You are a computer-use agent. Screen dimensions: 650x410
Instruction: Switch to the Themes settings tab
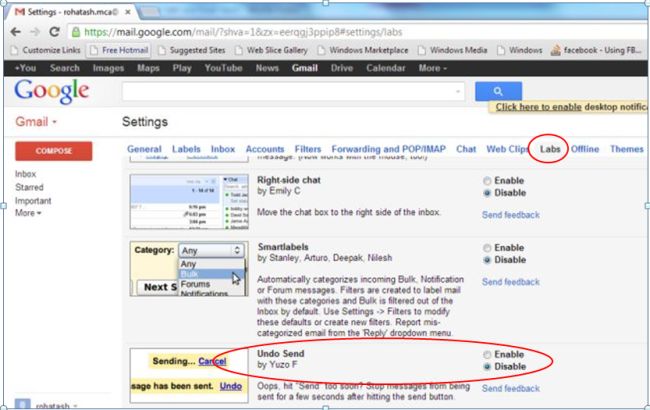point(626,149)
